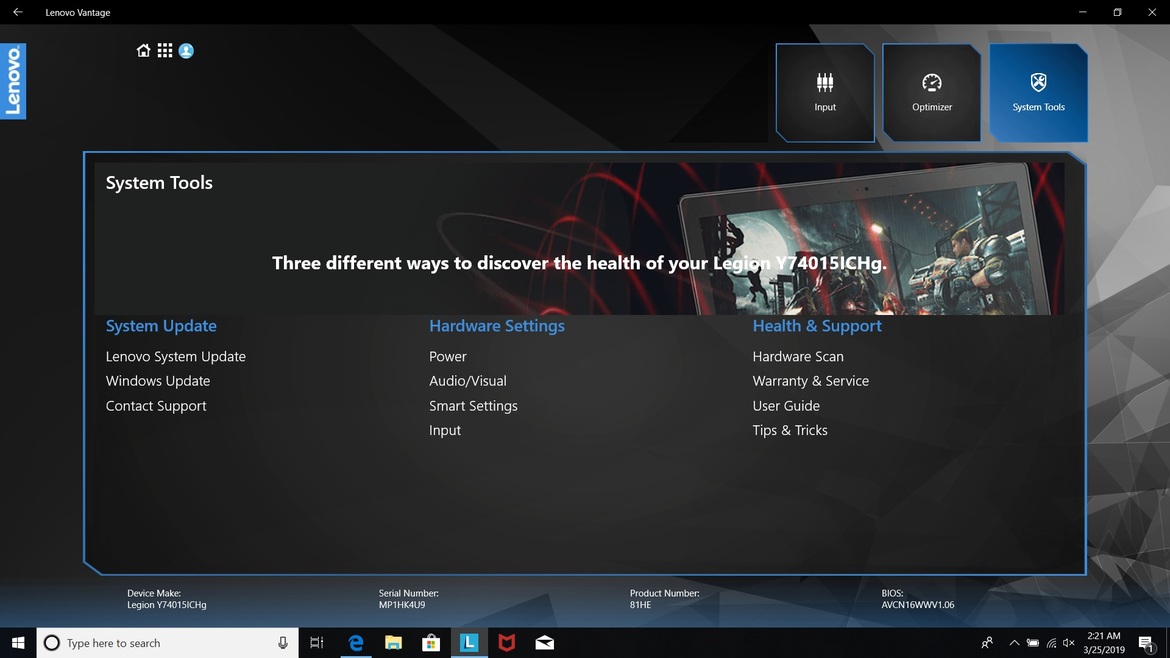Open the apps grid menu icon
Screen dimensions: 1170x658
coord(165,50)
